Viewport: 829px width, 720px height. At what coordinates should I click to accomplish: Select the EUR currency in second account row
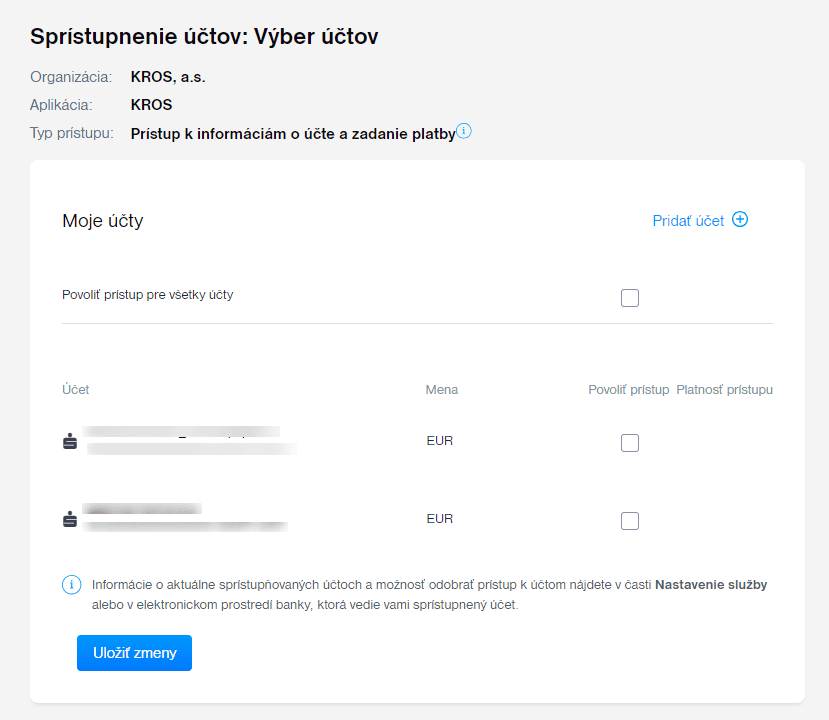[440, 519]
